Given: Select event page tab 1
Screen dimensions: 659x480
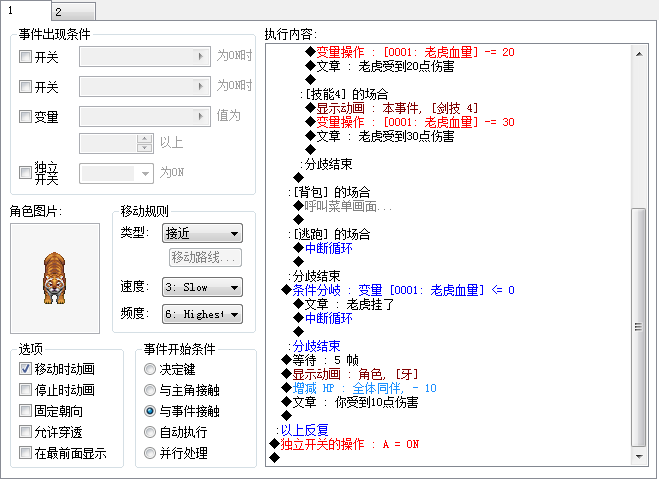Looking at the screenshot, I should pyautogui.click(x=26, y=10).
